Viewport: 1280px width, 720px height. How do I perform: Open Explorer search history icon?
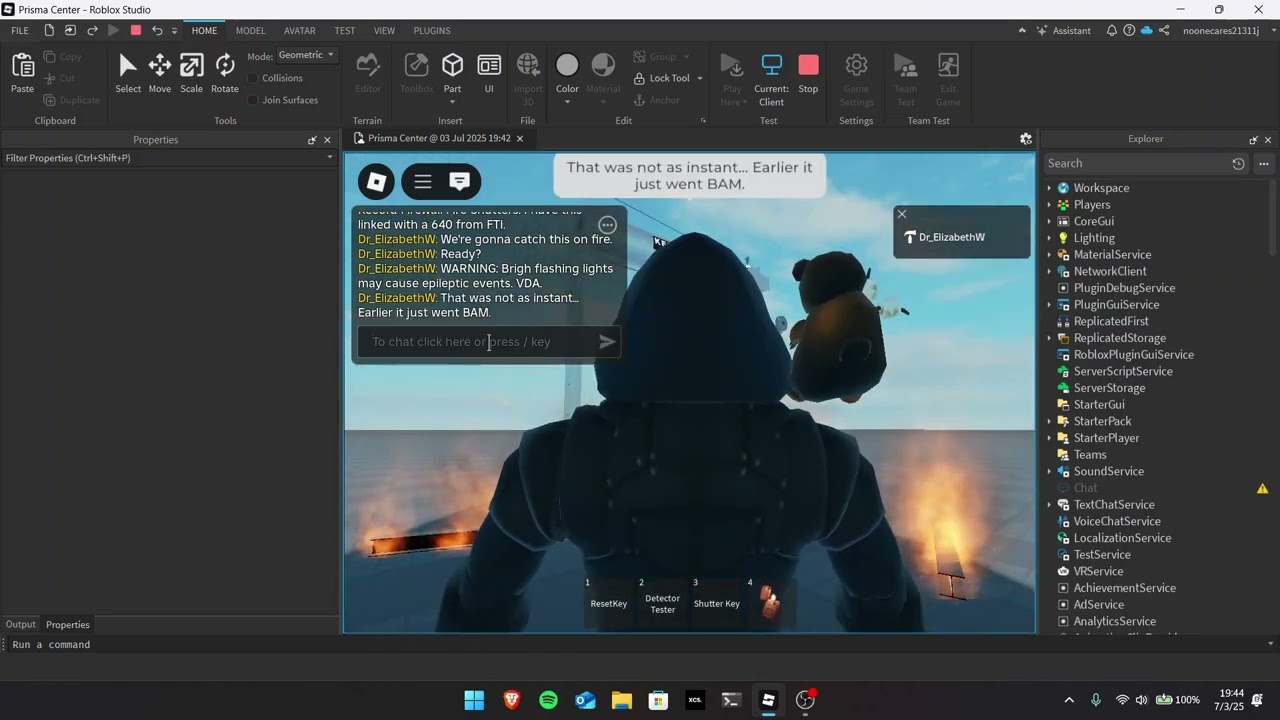[x=1238, y=163]
